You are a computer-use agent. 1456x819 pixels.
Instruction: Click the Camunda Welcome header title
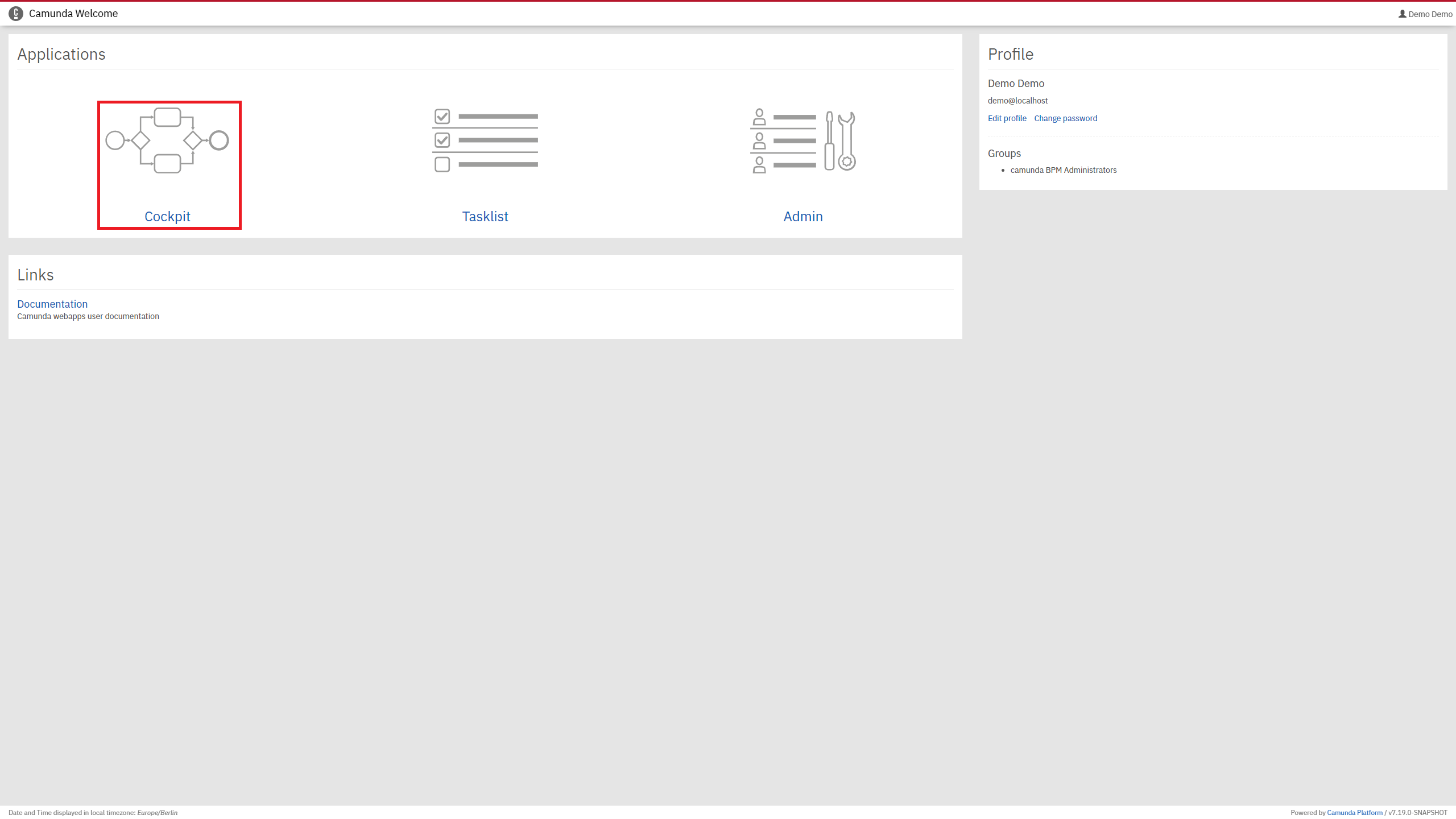73,14
